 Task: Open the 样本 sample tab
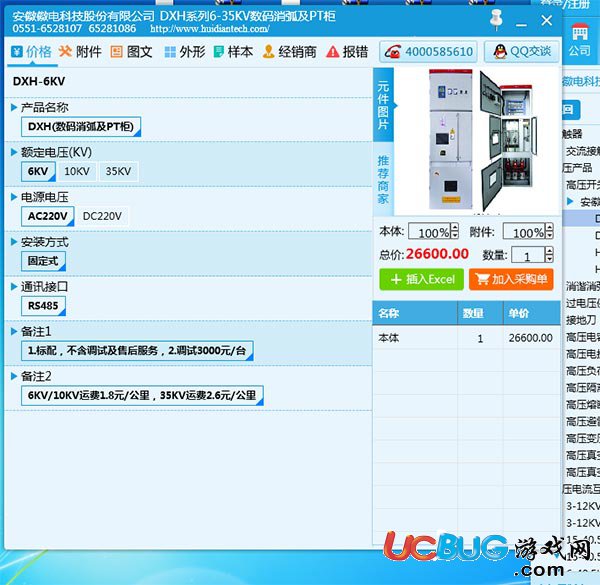[x=233, y=52]
